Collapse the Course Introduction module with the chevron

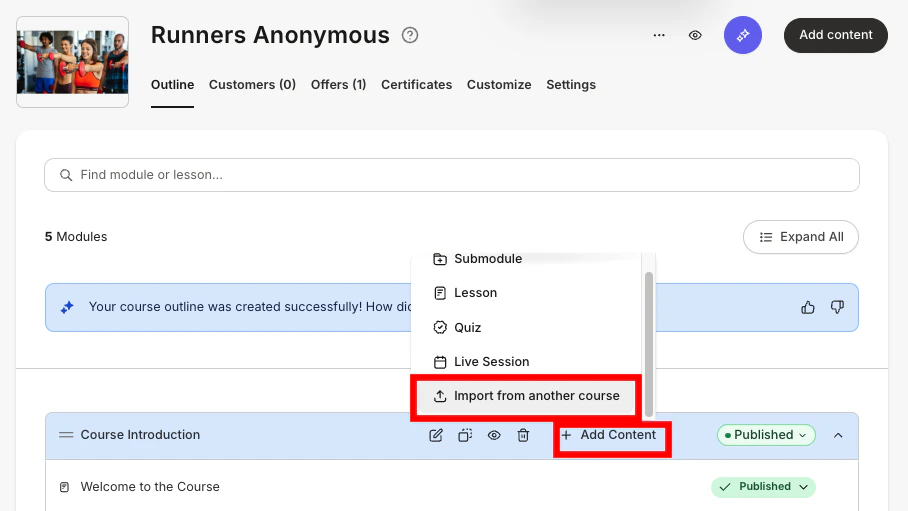[x=838, y=435]
